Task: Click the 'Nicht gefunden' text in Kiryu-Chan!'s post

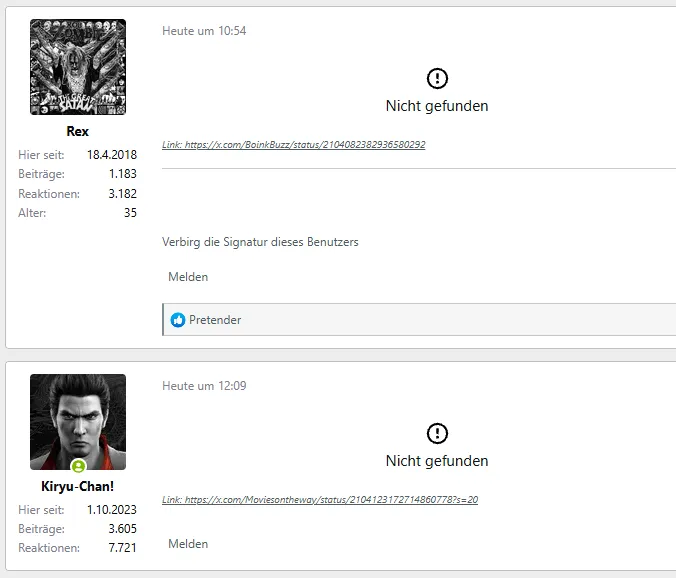Action: [437, 461]
